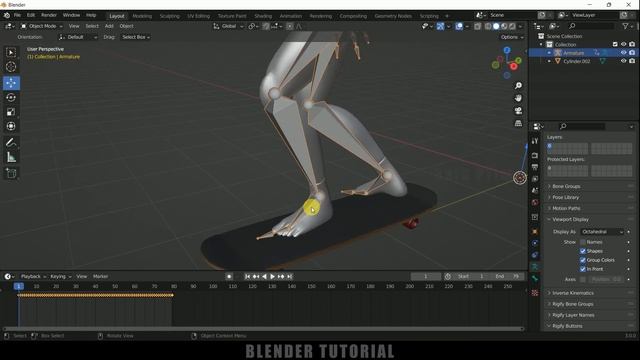Open the timeline Marker menu
The height and width of the screenshot is (360, 640).
point(100,276)
